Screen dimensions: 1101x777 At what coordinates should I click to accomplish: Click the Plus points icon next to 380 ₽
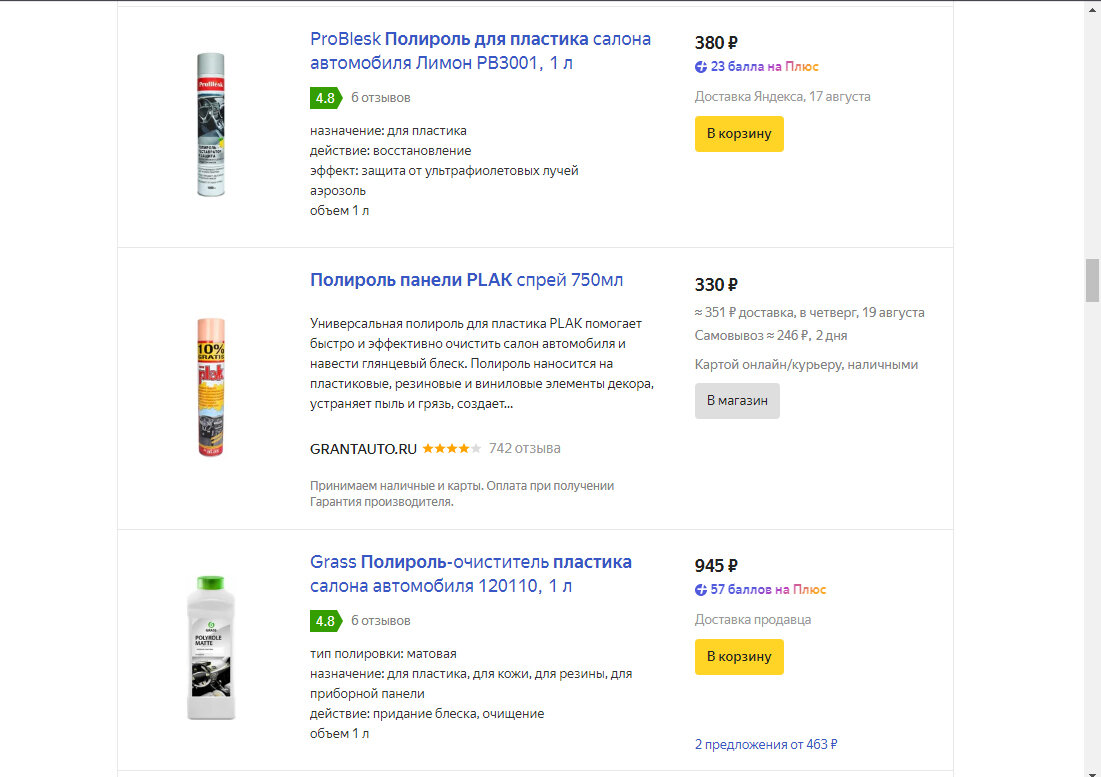point(699,66)
